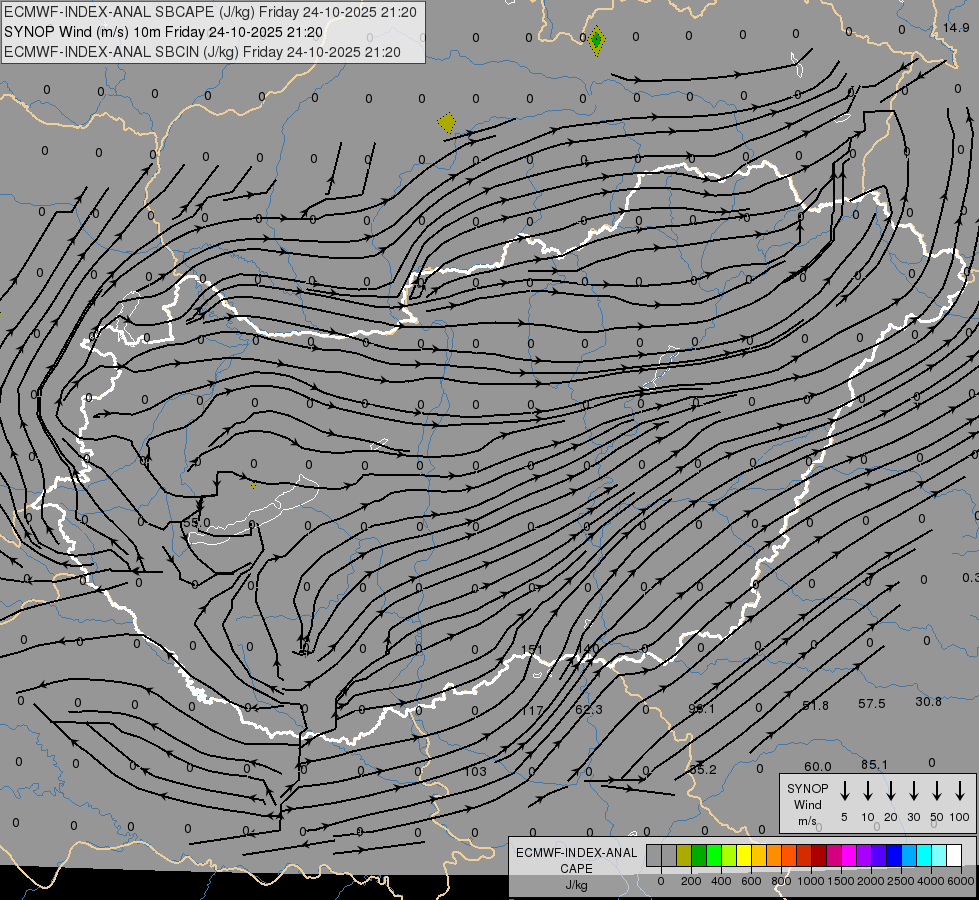Pick the bright green swatch in the CAPE scale
The image size is (979, 900).
714,855
